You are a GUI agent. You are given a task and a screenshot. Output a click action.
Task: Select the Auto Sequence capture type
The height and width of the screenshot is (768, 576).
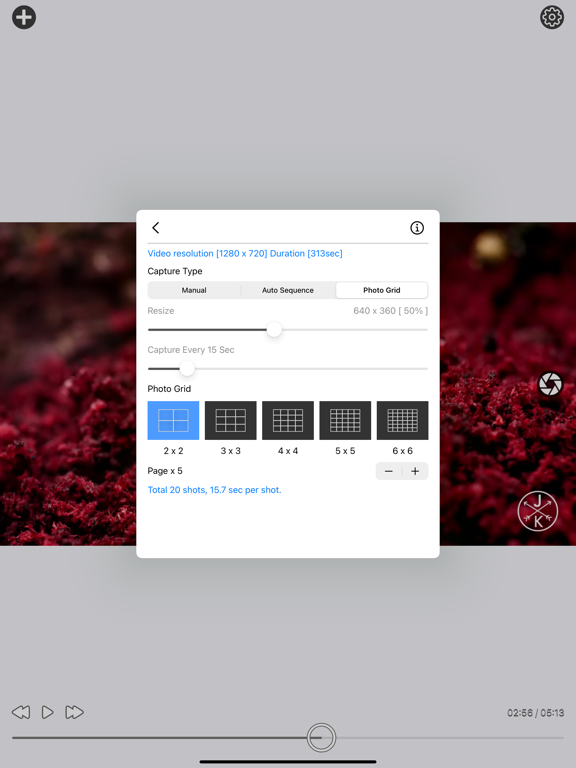tap(288, 290)
